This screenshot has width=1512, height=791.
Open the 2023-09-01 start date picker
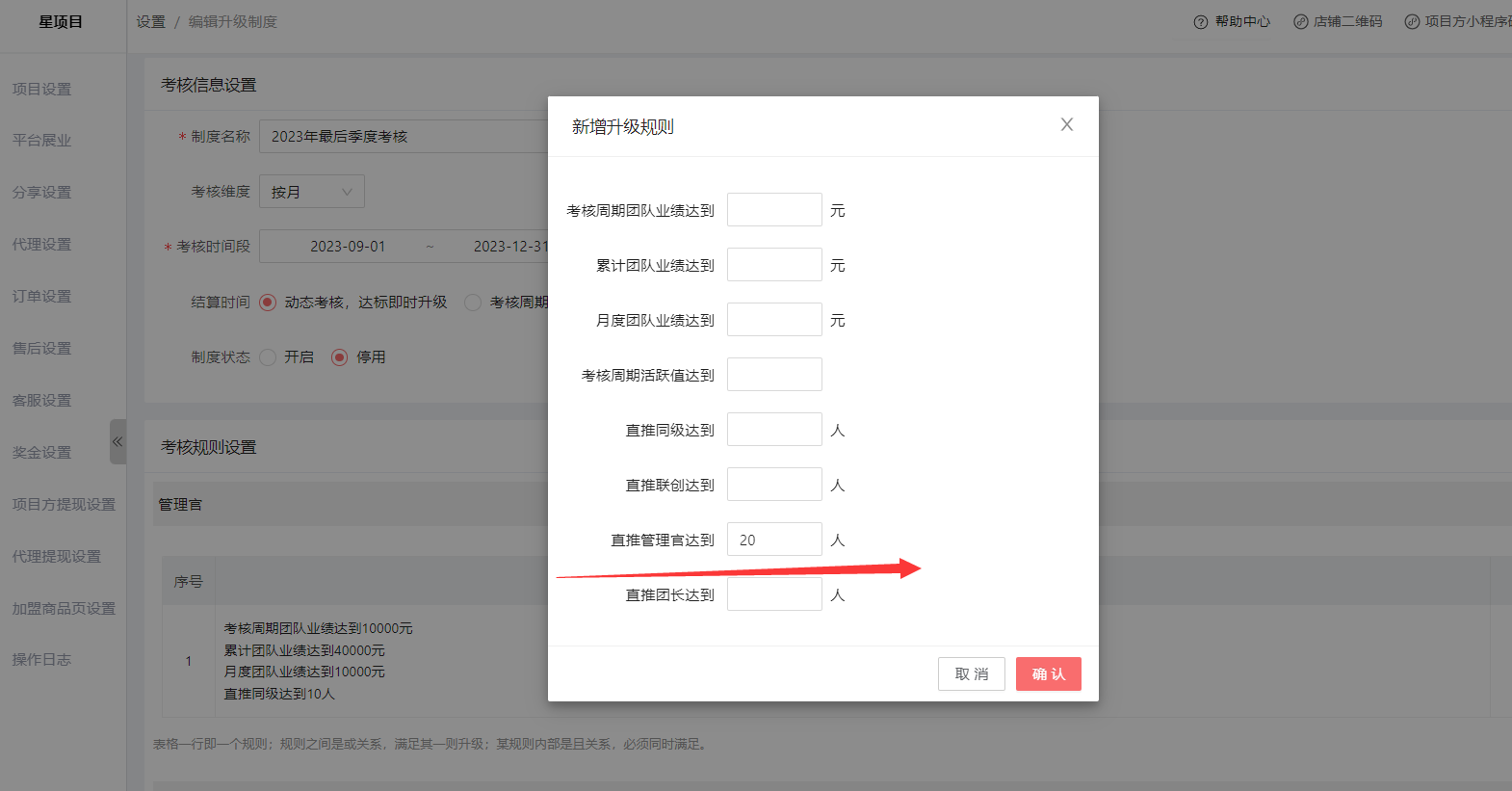pyautogui.click(x=348, y=247)
